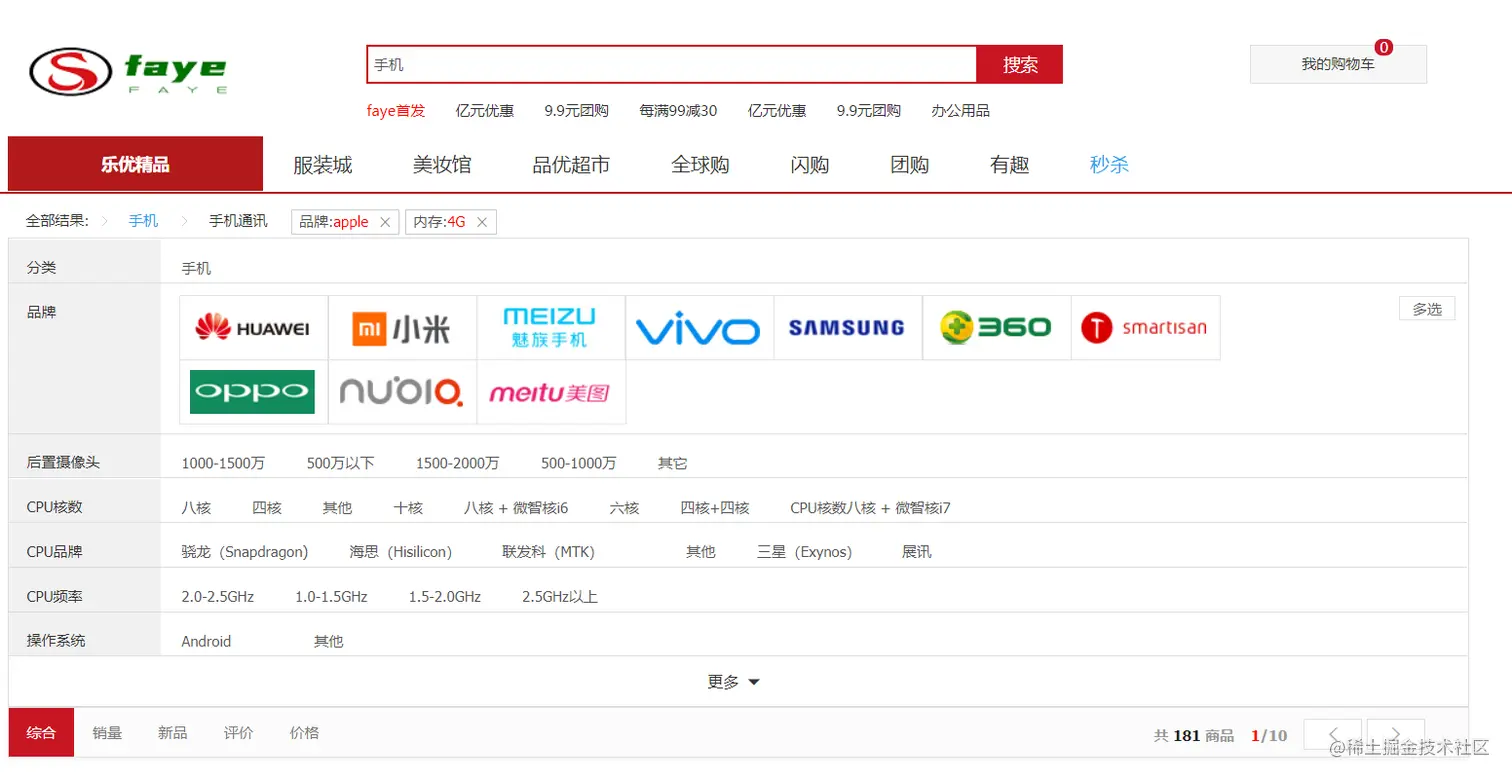Choose 八核 + 微智核i6 option
Viewport: 1512px width, 780px height.
[x=516, y=508]
